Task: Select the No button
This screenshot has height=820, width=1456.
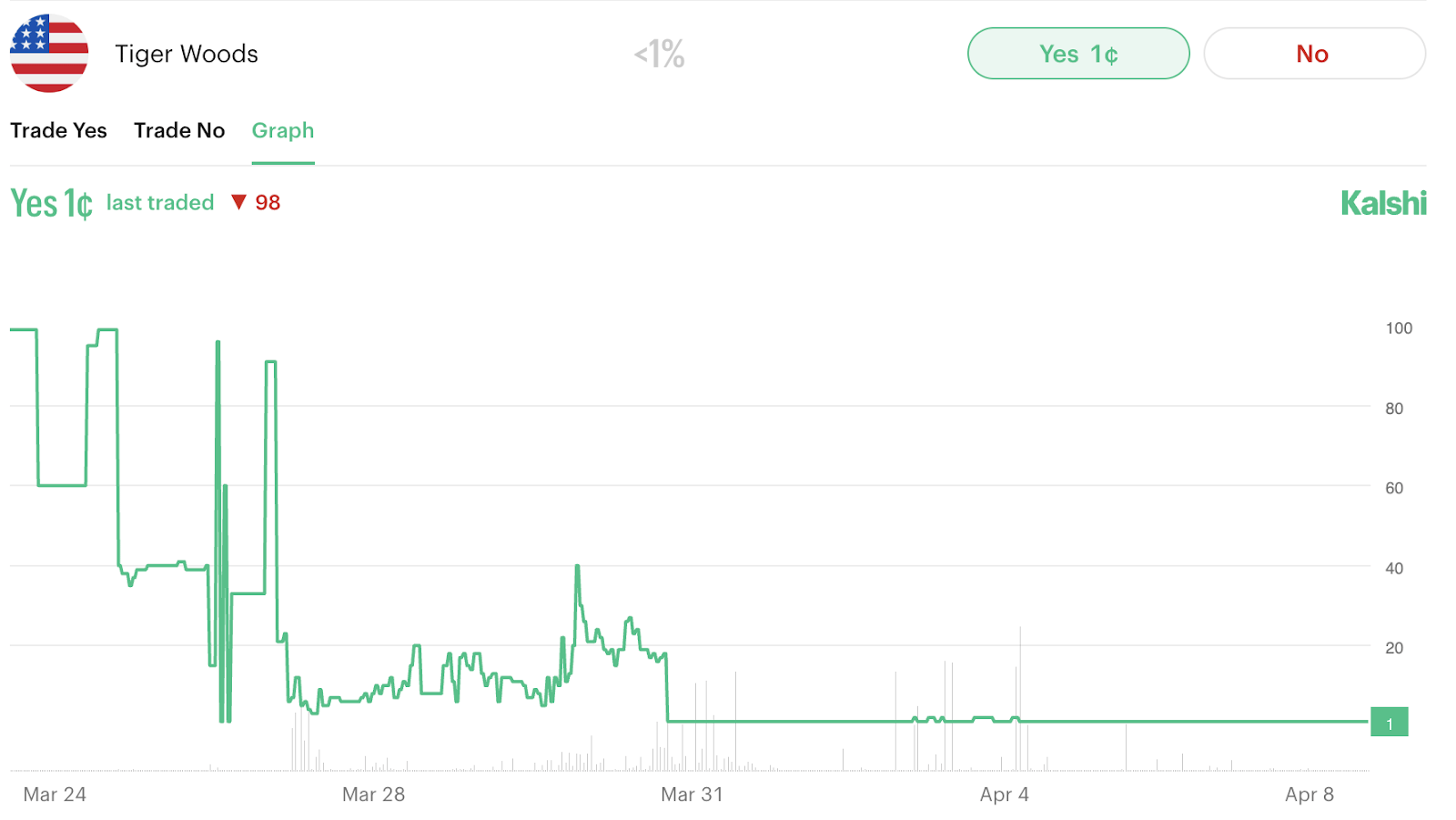Action: pos(1314,54)
